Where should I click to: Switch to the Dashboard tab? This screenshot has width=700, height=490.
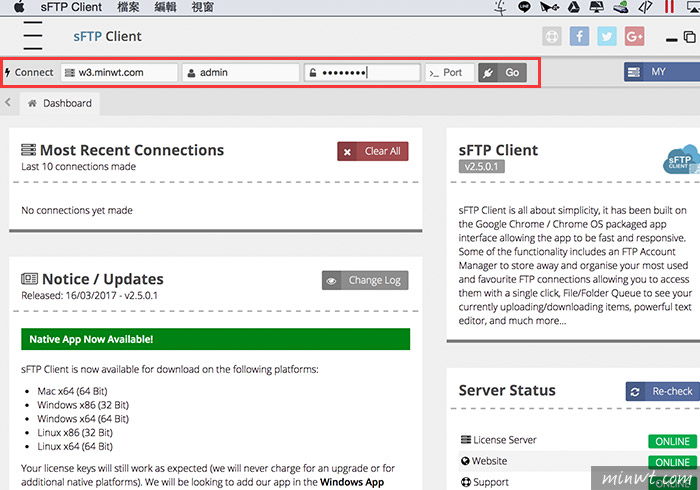tap(60, 104)
